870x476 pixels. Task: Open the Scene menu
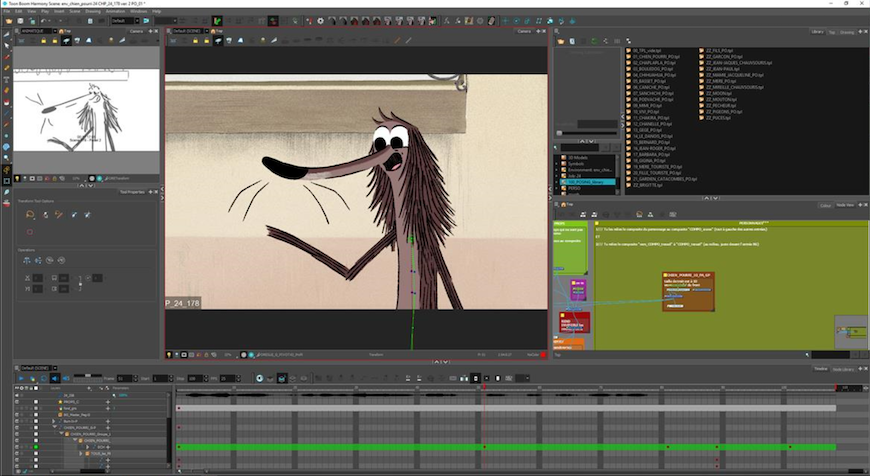pyautogui.click(x=75, y=11)
